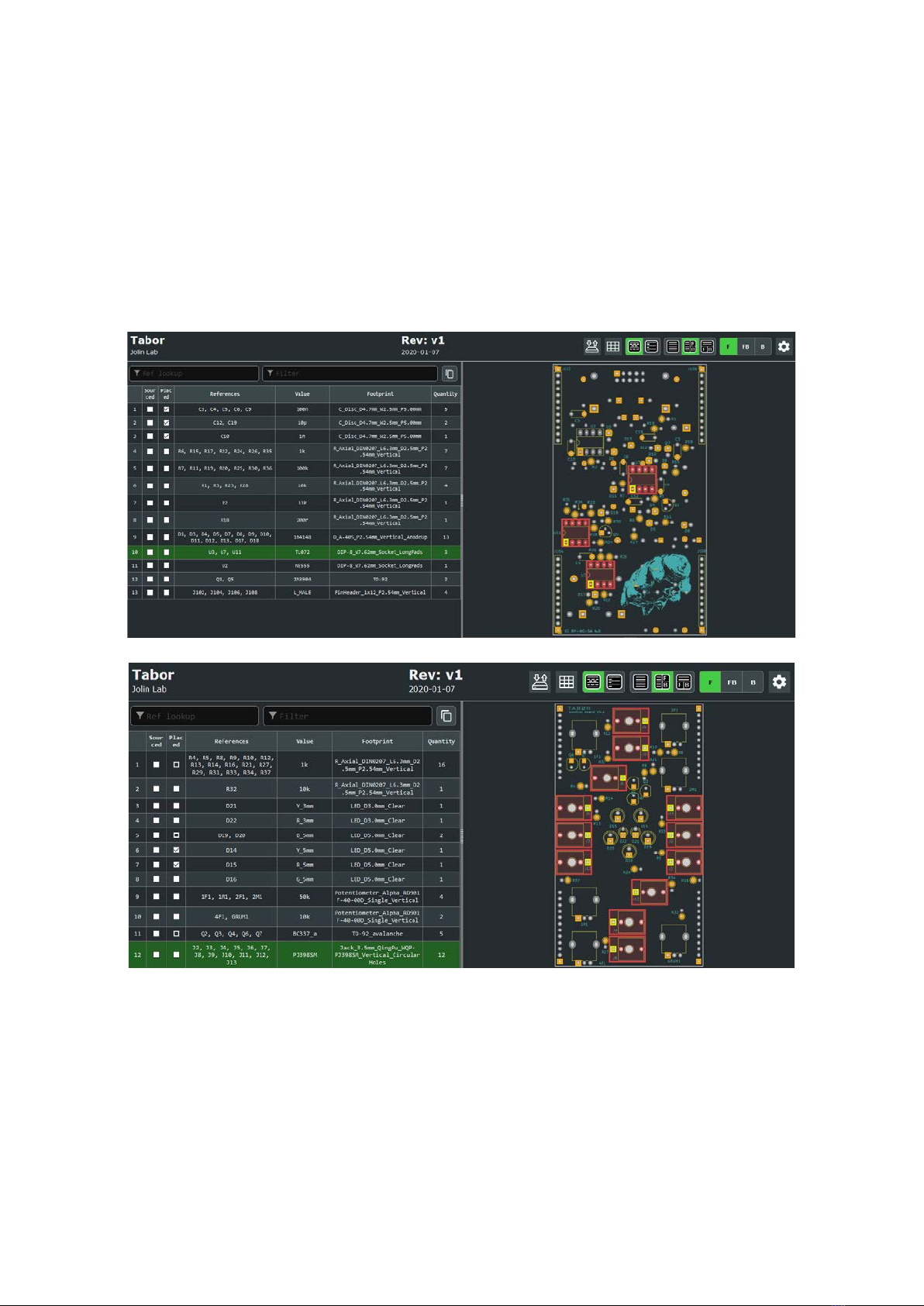Check Placed for PJ398SM row
Viewport: 924px width, 1306px height.
coord(176,955)
